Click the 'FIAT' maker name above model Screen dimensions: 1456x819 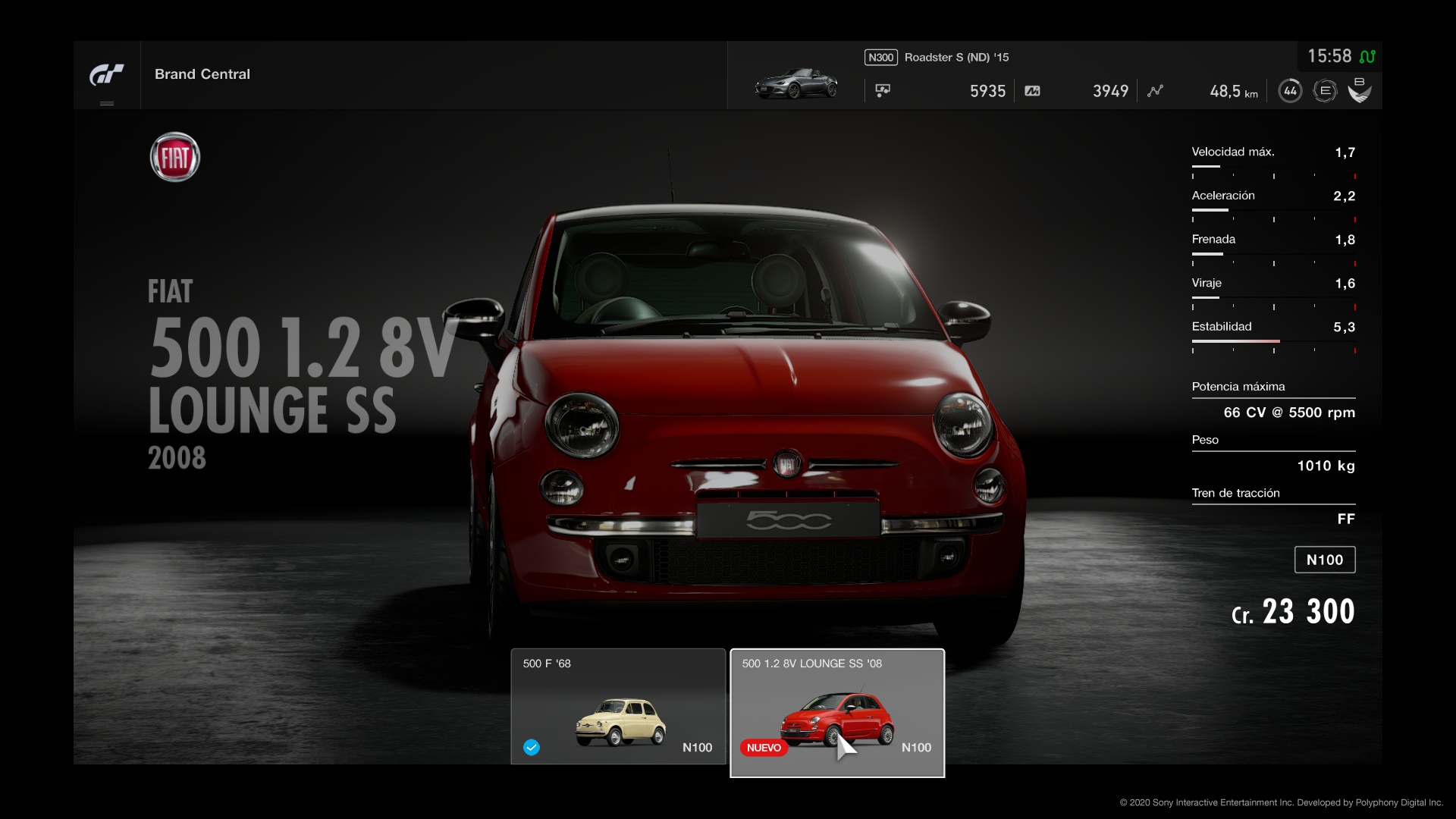click(x=170, y=291)
